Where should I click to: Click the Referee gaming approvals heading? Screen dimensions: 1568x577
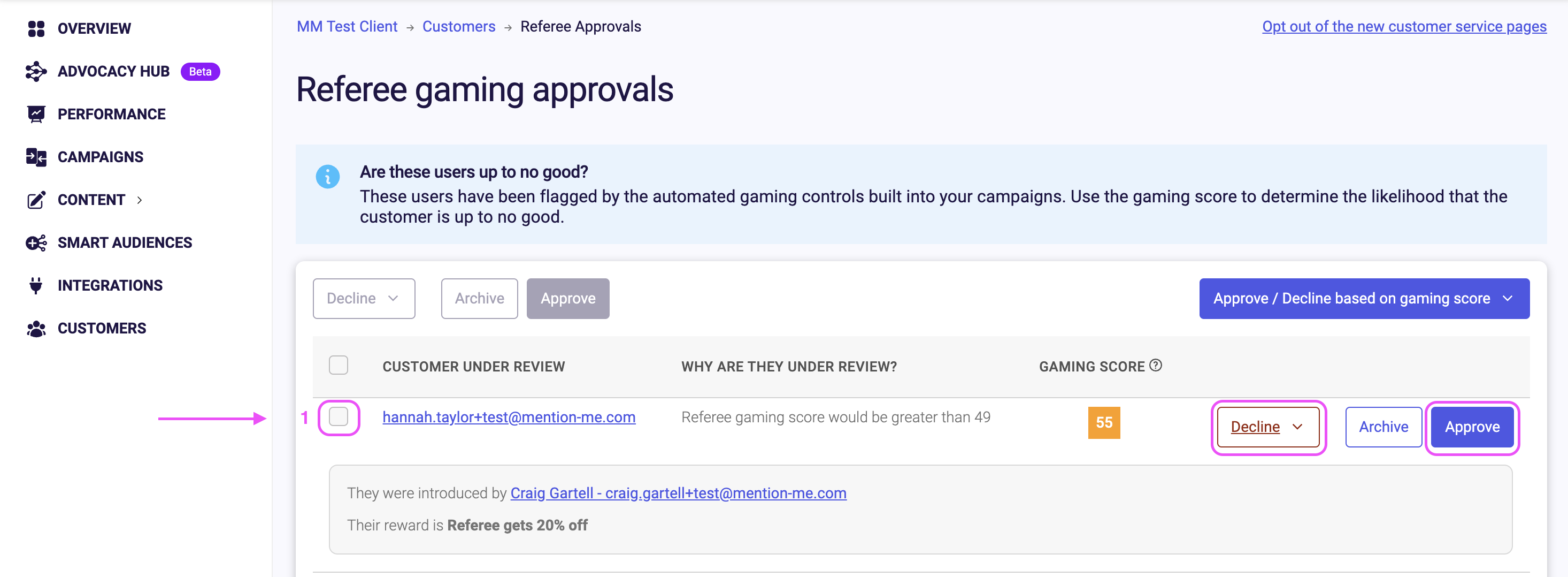pyautogui.click(x=485, y=89)
